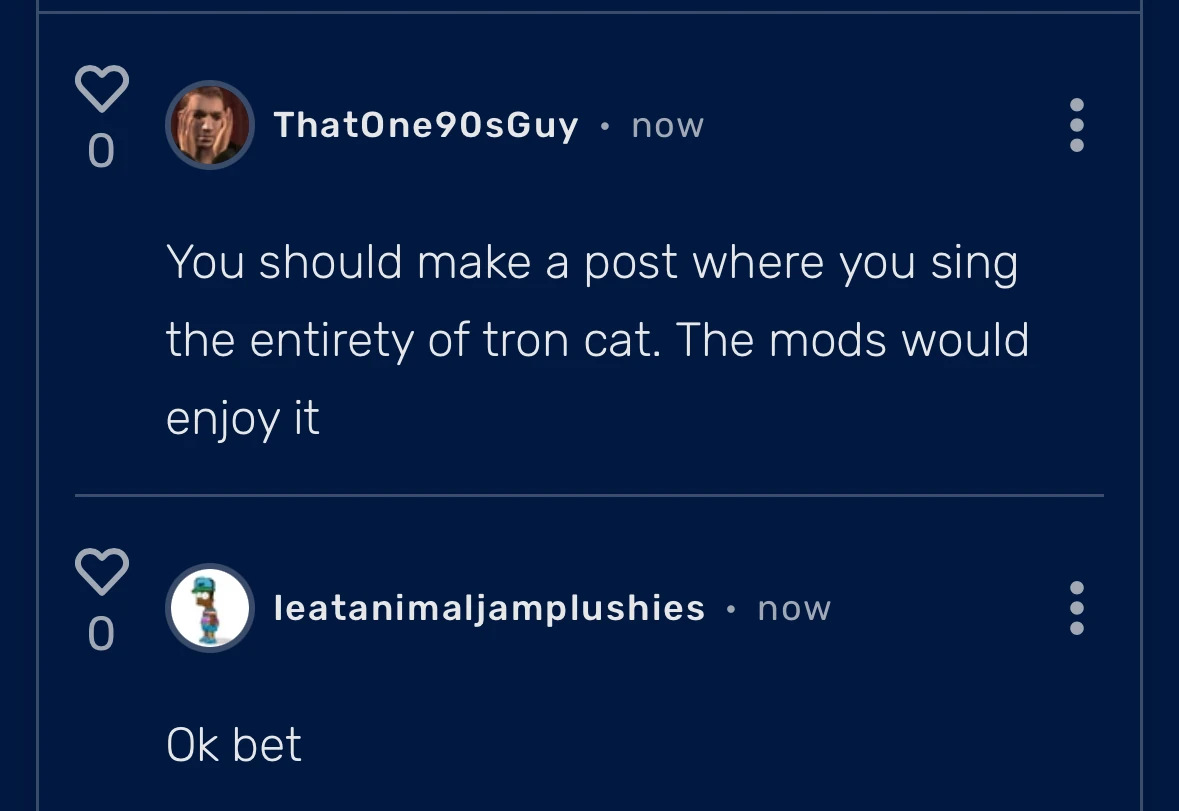Click the like count under ThatOne90sGuy's heart
Image resolution: width=1179 pixels, height=811 pixels.
101,151
